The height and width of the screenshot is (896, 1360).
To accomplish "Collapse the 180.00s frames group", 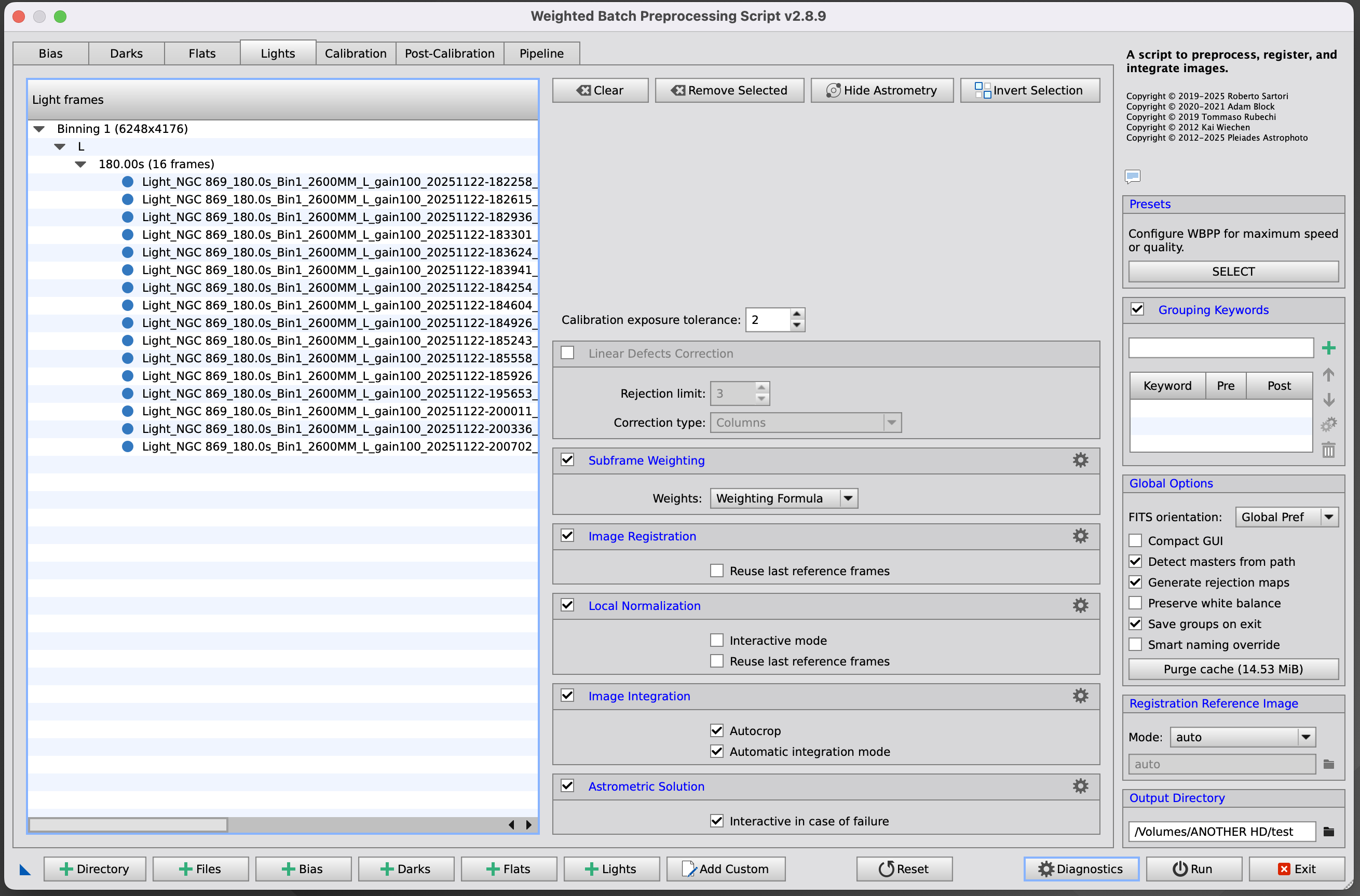I will (x=80, y=164).
